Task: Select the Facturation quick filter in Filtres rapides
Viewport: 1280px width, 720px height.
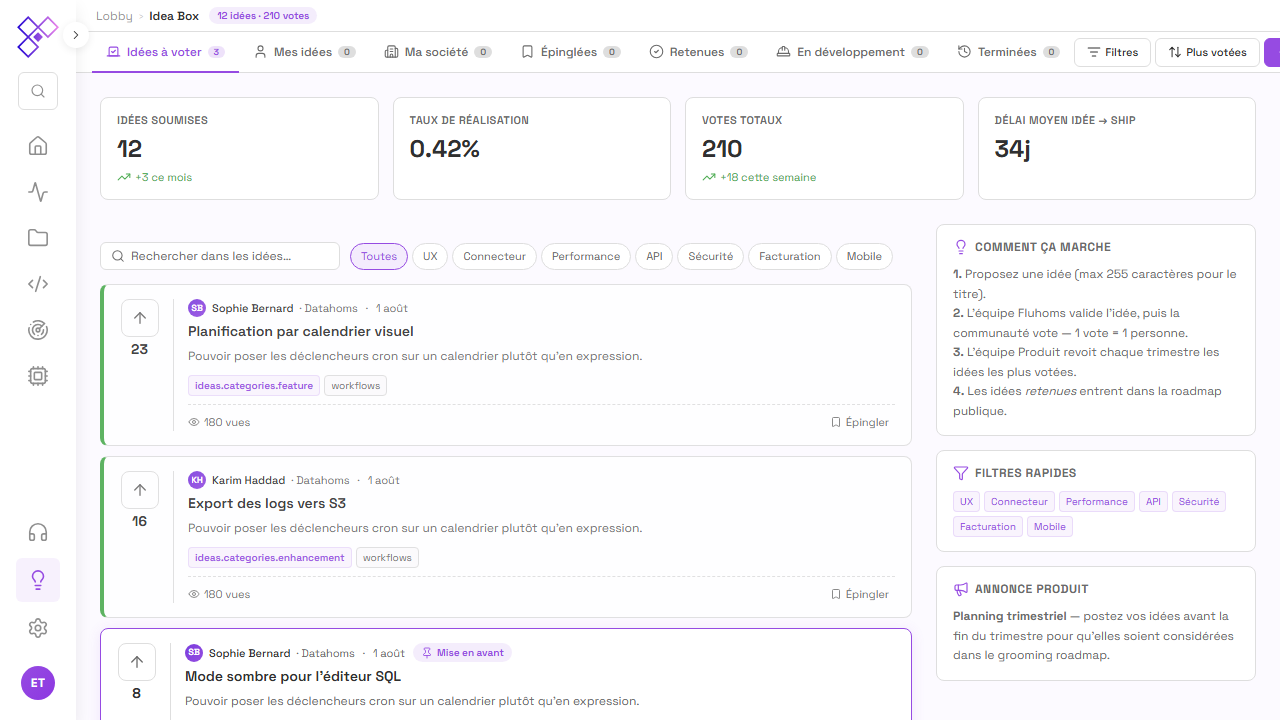Action: [988, 527]
